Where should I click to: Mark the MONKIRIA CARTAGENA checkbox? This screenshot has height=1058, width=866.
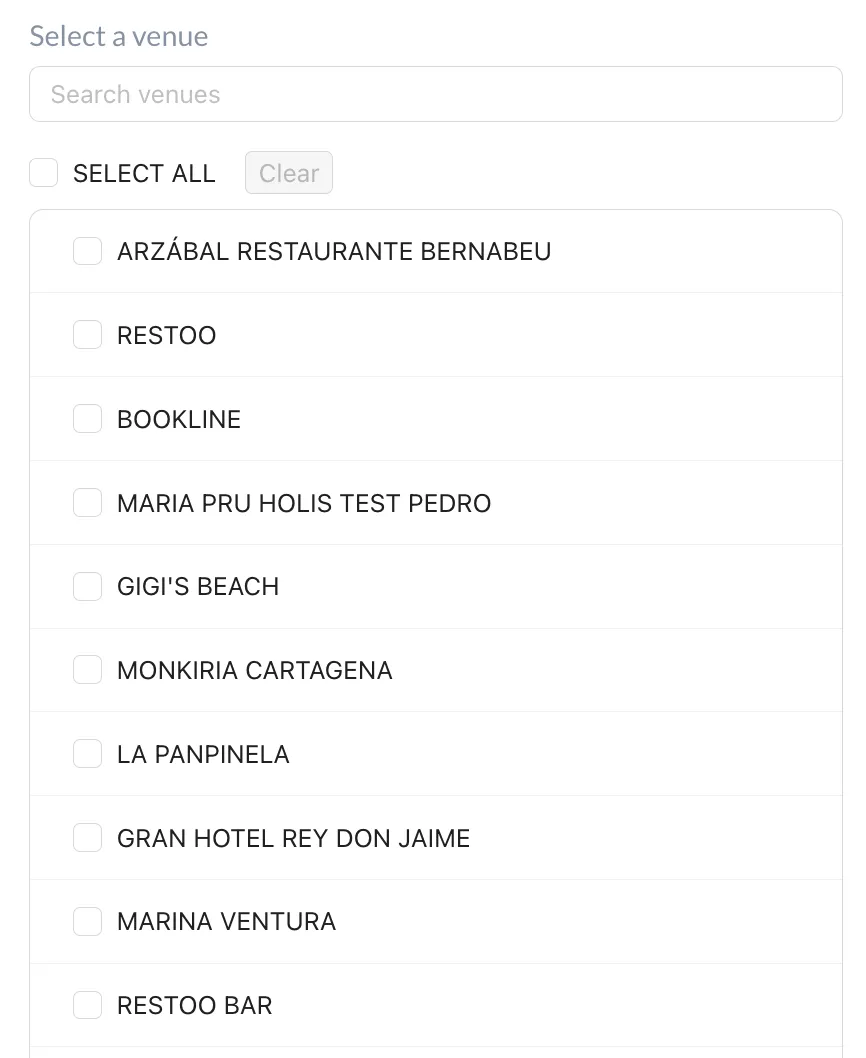87,669
